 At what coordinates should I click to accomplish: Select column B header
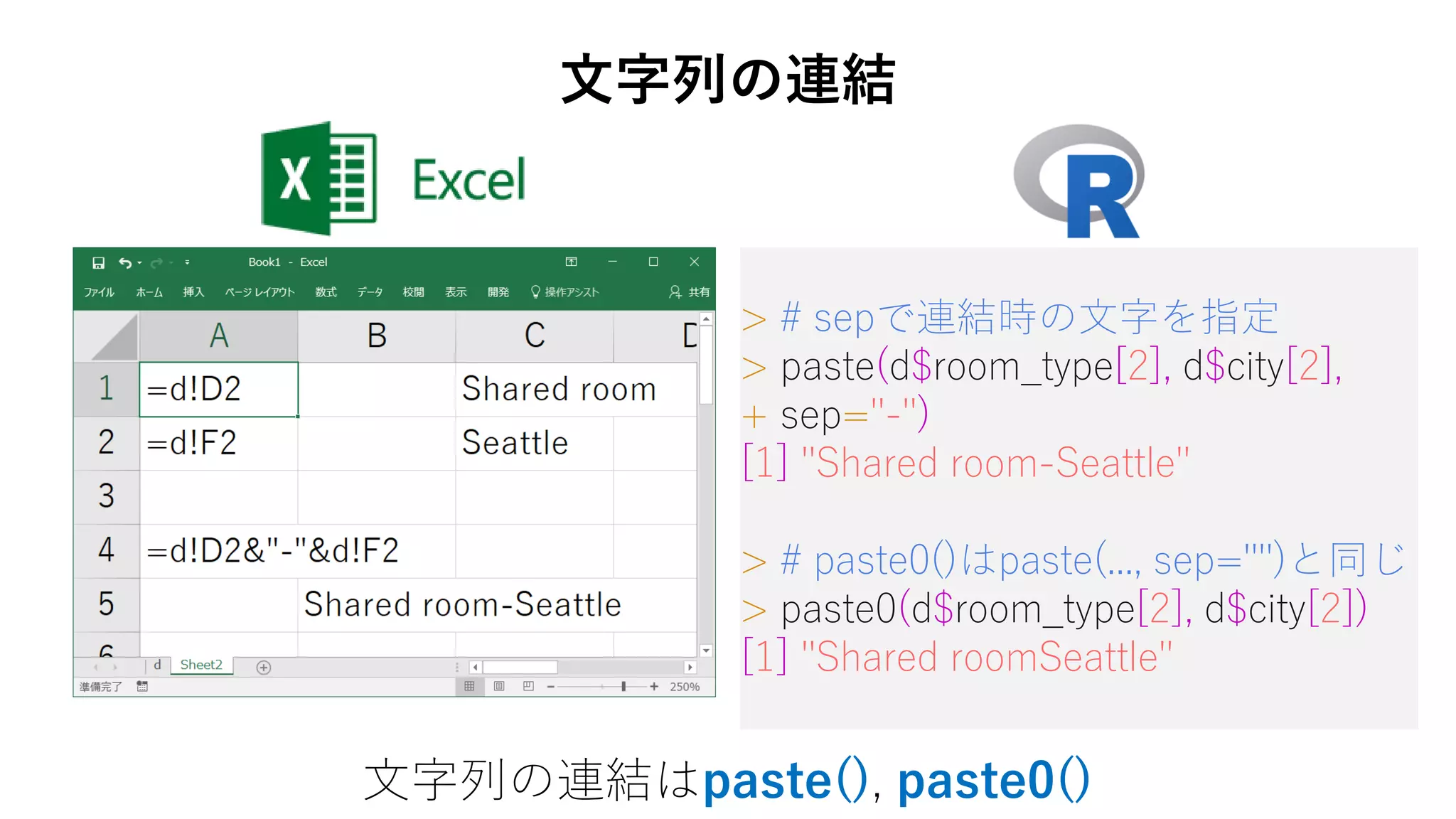(x=377, y=336)
